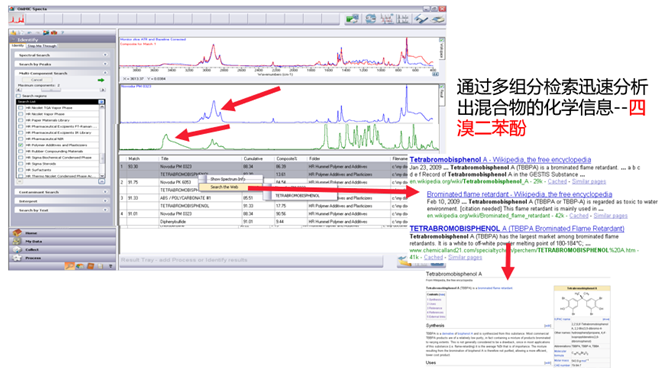
Task: Click the Cancel button in Multi-Component Search
Action: (37, 80)
